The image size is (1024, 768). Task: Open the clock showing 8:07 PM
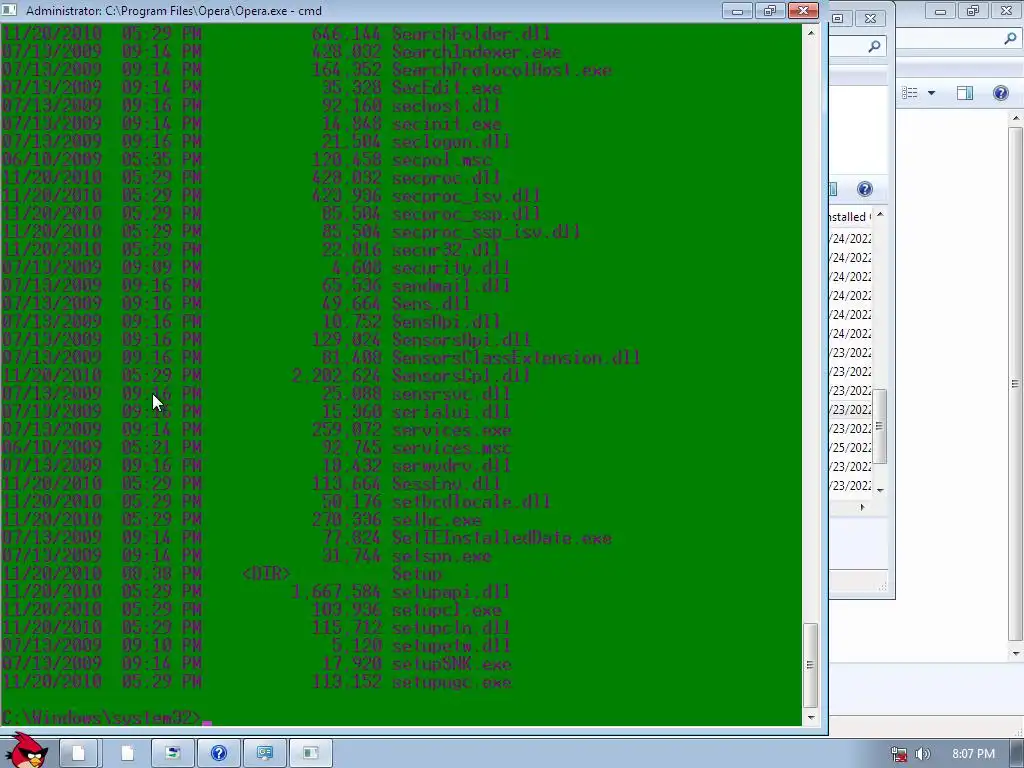[x=973, y=754]
